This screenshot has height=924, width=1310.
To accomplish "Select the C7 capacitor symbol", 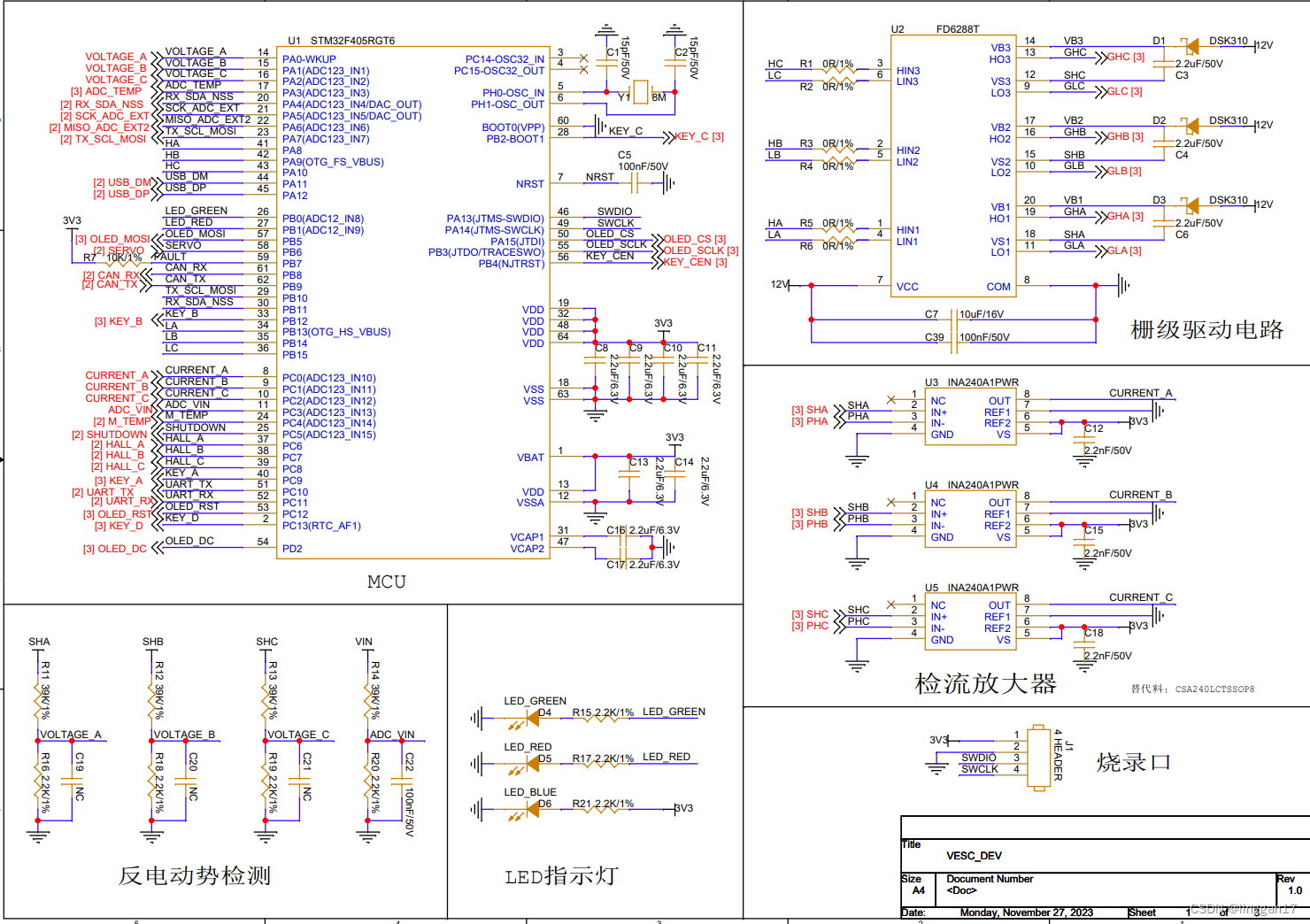I will pyautogui.click(x=954, y=319).
